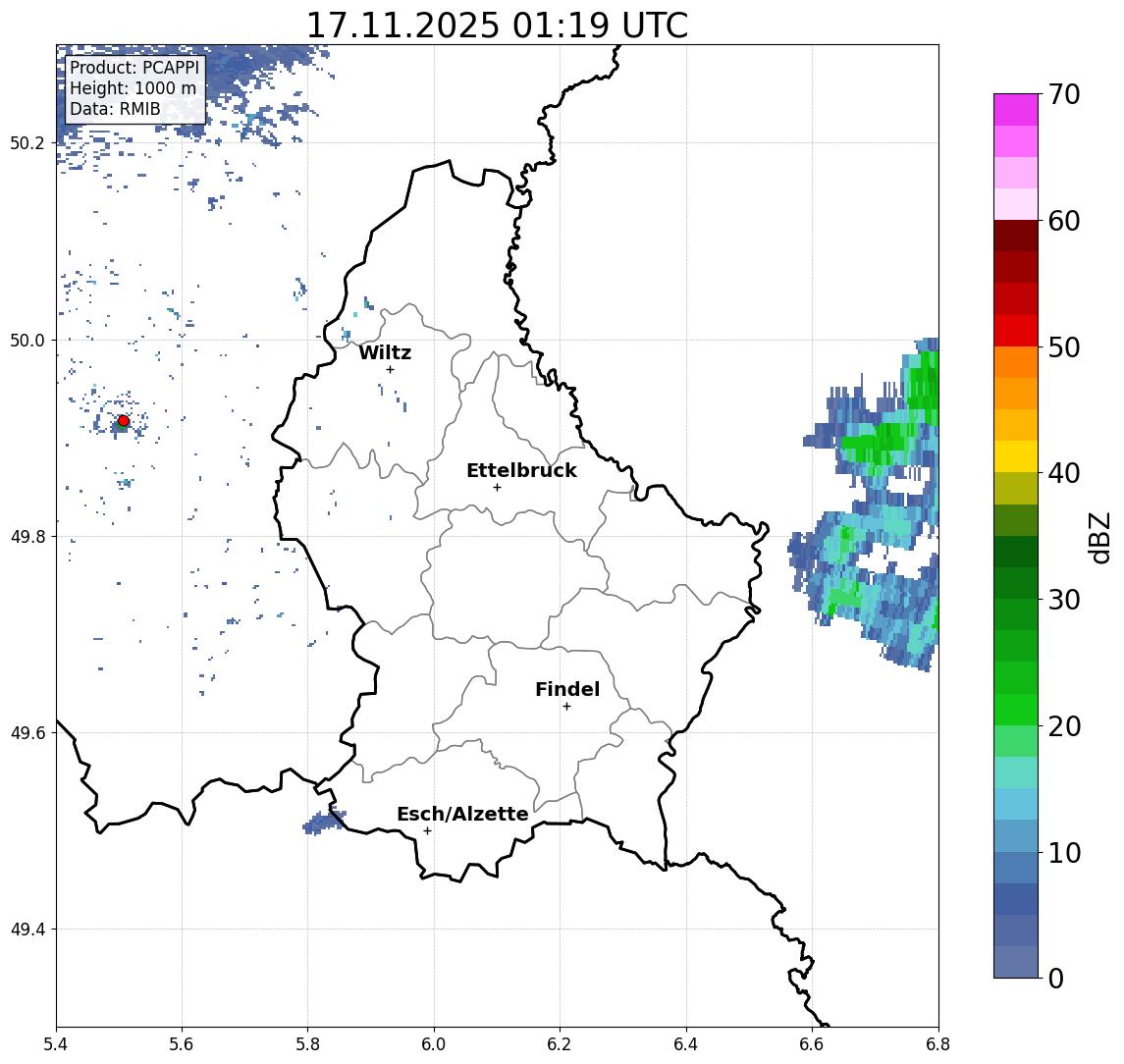Click the red station marker dot

coord(124,421)
